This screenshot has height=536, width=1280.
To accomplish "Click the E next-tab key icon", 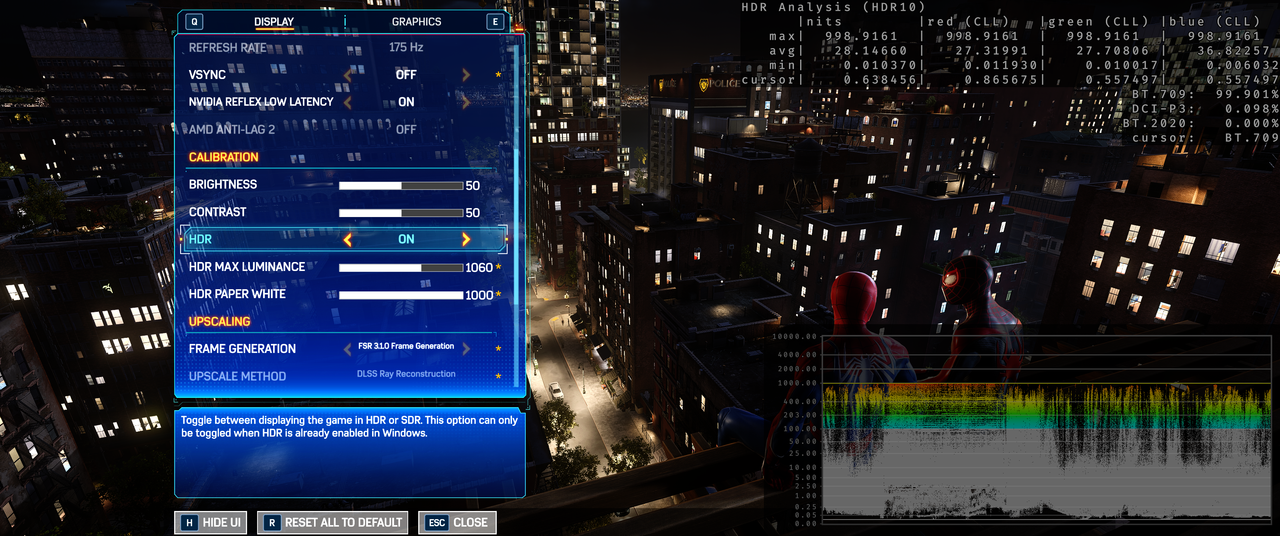I will coord(495,21).
